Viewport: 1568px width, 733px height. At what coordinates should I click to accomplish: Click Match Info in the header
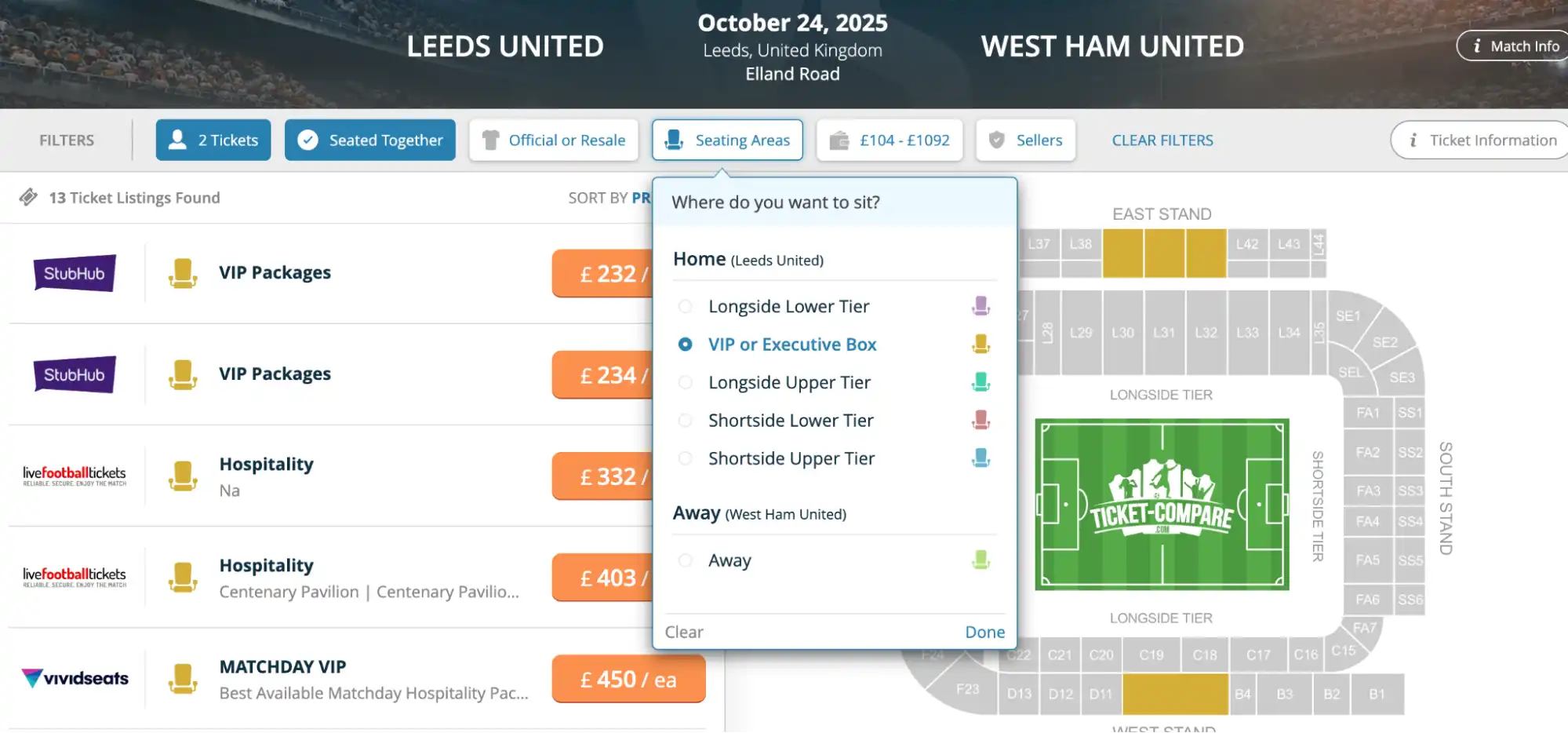pyautogui.click(x=1511, y=46)
